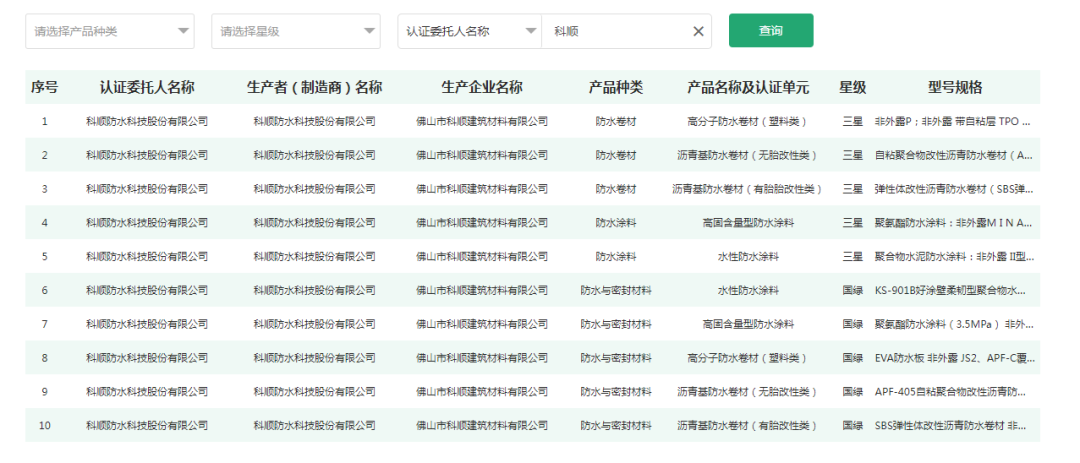1080x463 pixels.
Task: Click model spec 自粘聚合物改性沥青防水卷材 in row 2
Action: (x=954, y=155)
